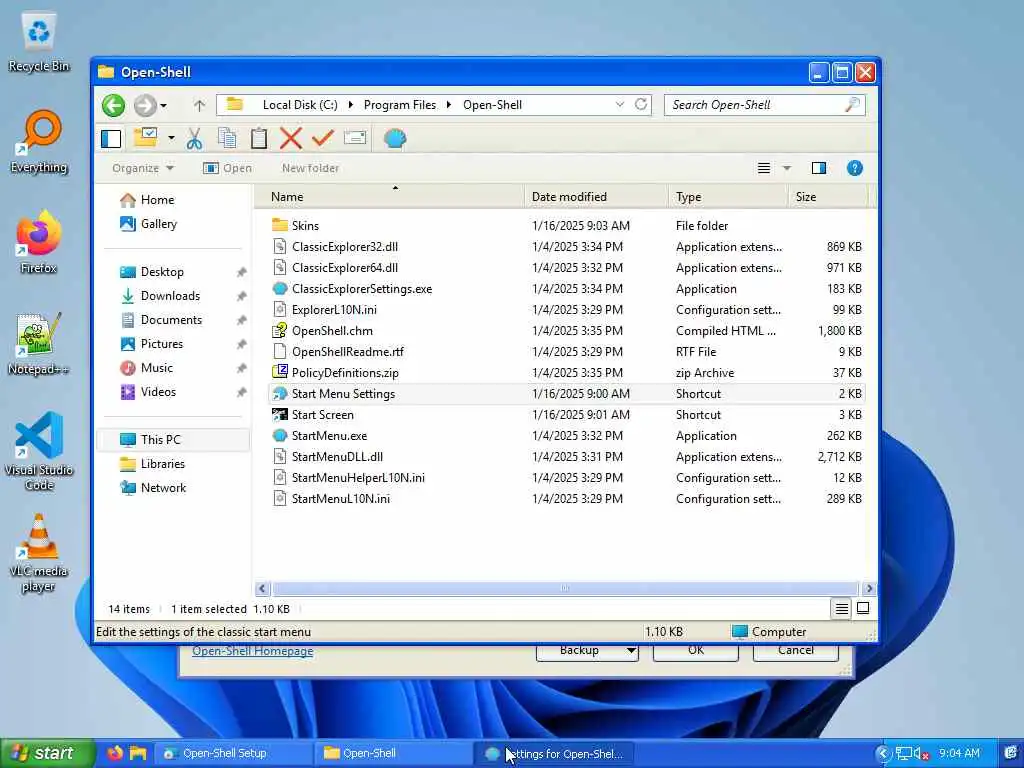Click New folder in command bar
Image resolution: width=1024 pixels, height=768 pixels.
point(310,168)
